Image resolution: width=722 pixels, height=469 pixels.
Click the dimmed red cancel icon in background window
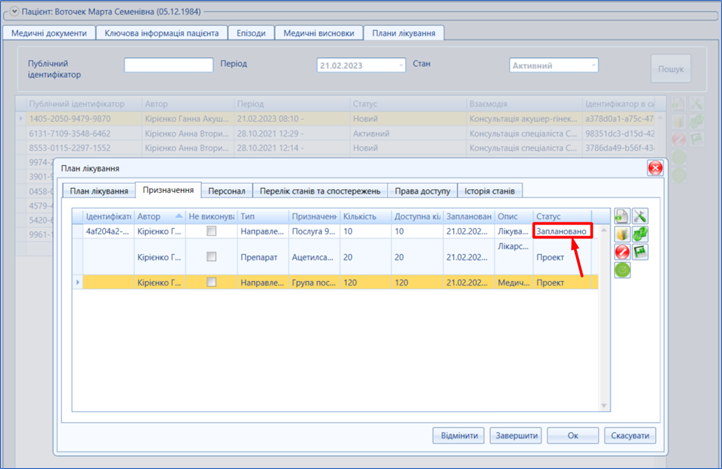(678, 139)
